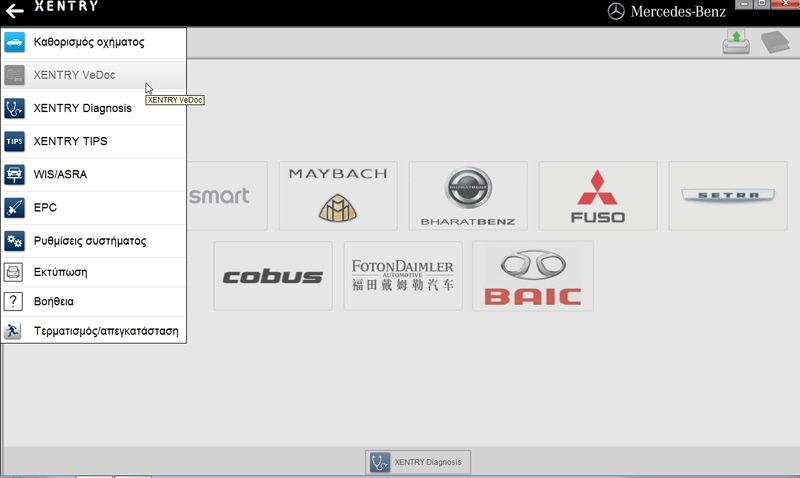
Task: Choose the BharatBenz brand tile
Action: 468,196
